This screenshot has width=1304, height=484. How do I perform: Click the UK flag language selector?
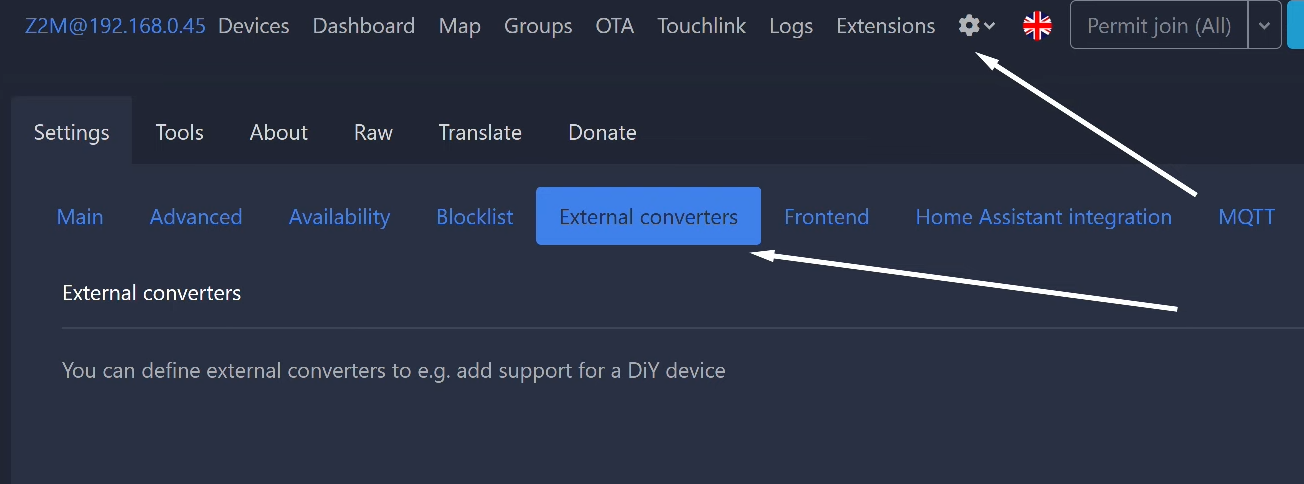tap(1037, 26)
